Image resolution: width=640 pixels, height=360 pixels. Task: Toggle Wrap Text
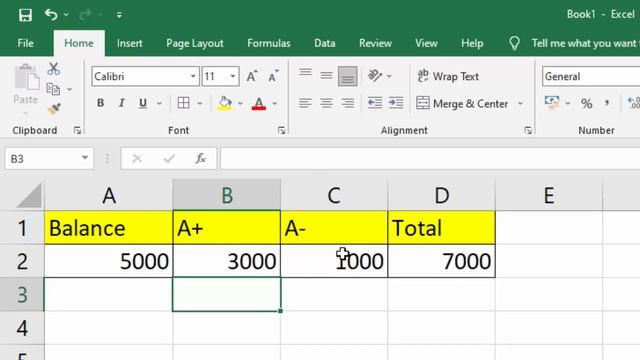click(448, 76)
